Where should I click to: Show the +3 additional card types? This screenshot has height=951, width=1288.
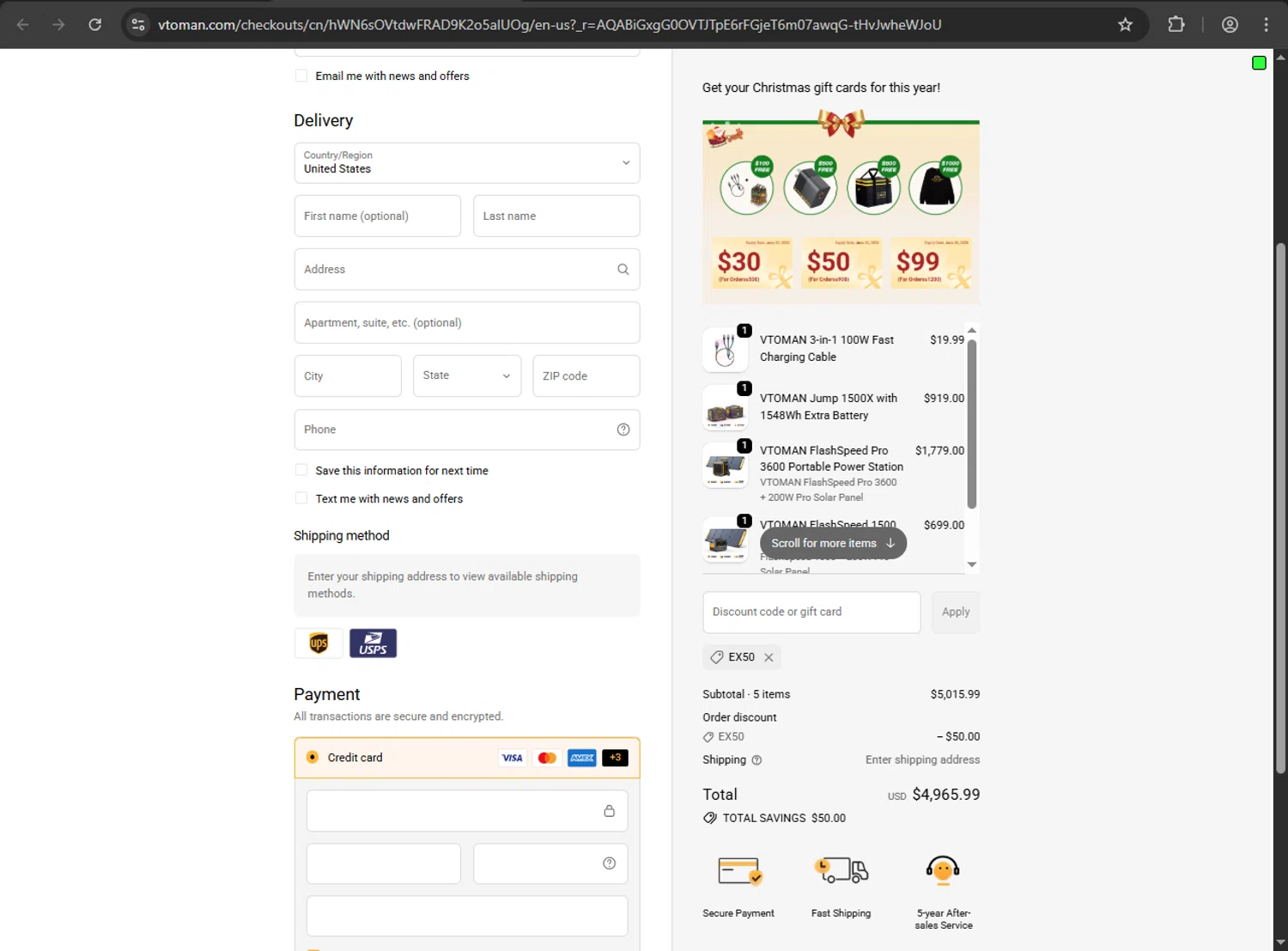615,758
